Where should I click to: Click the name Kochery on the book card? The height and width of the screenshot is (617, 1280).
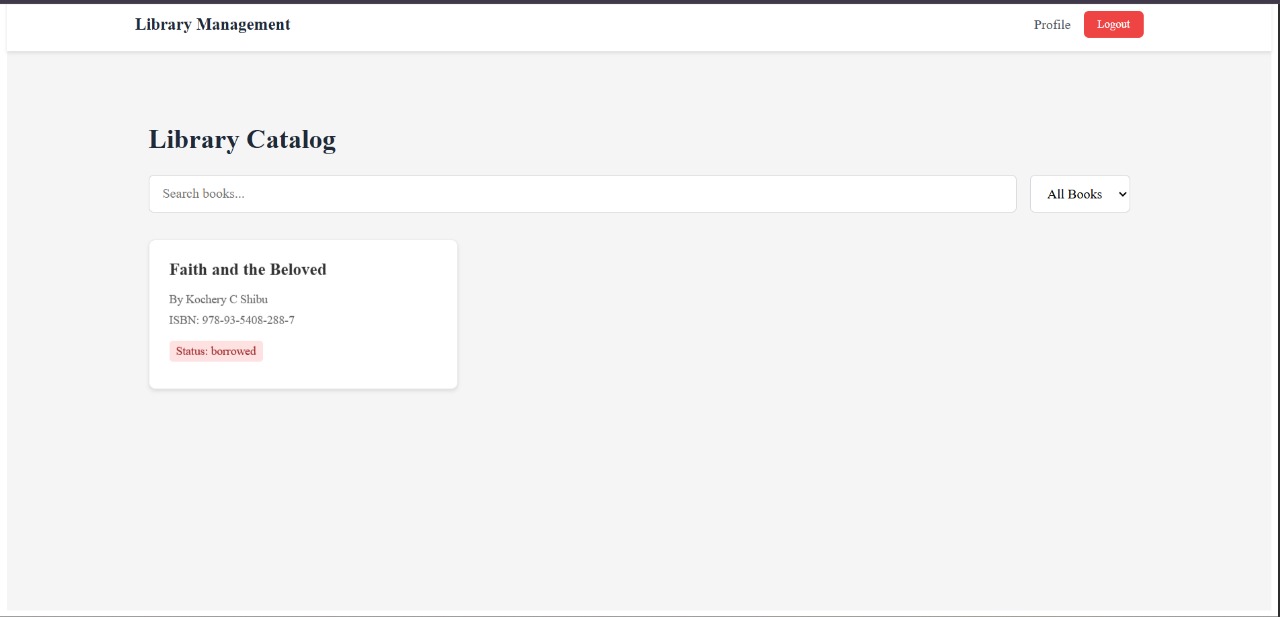tap(206, 299)
